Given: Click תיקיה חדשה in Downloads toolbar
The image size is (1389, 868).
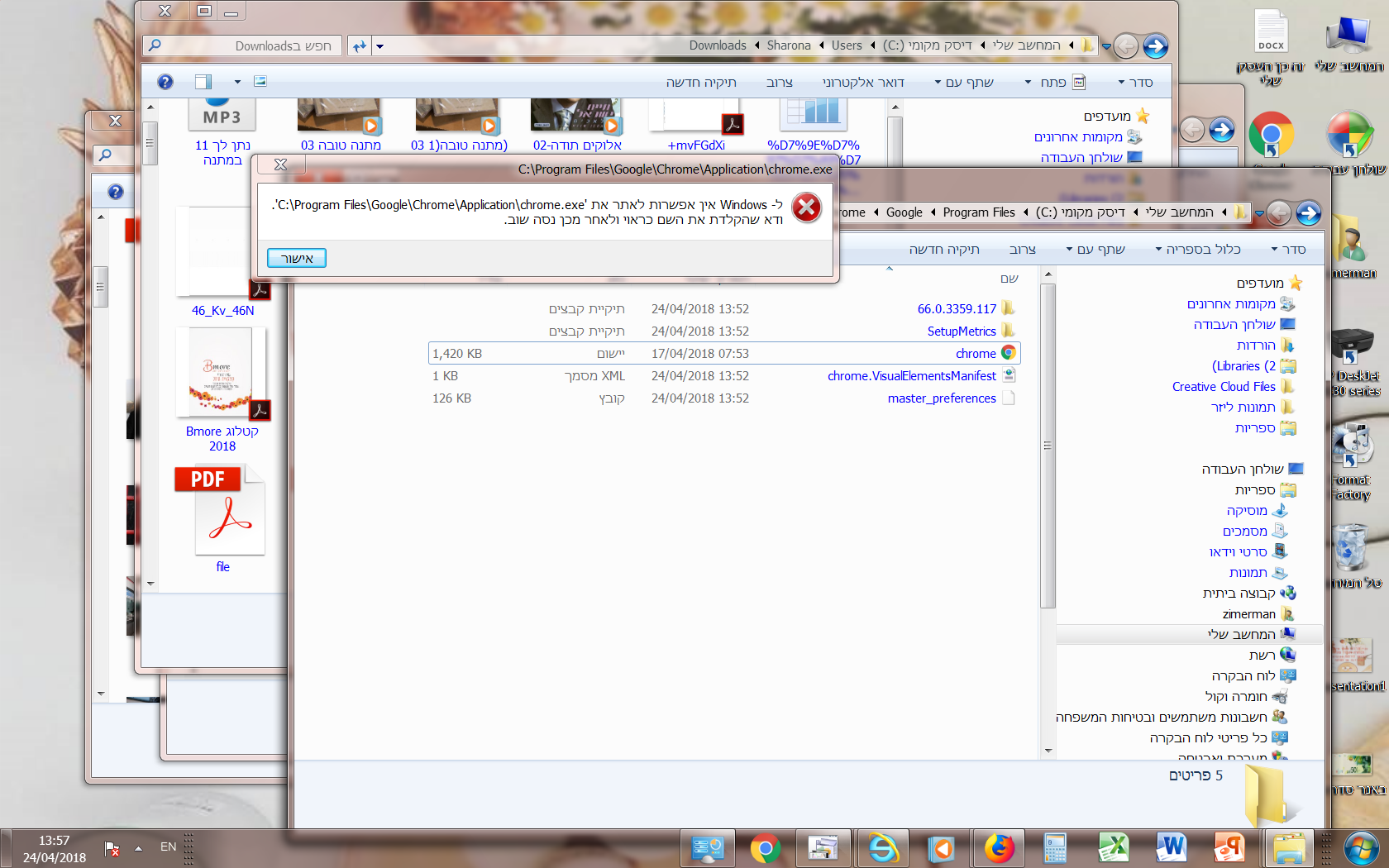Looking at the screenshot, I should tap(701, 82).
